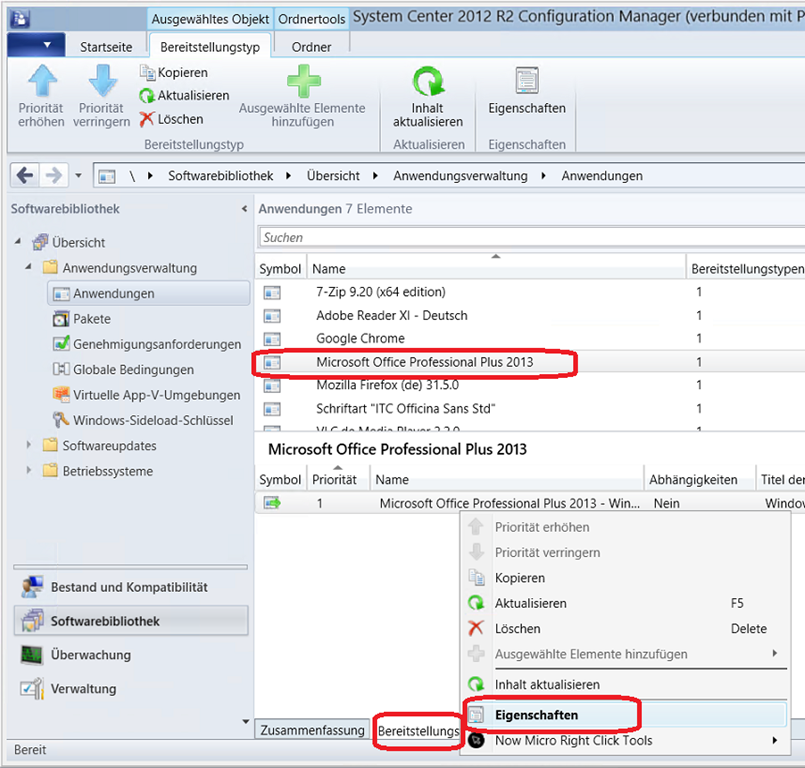Sort by the Bereitstellungstypen column header

[x=746, y=268]
